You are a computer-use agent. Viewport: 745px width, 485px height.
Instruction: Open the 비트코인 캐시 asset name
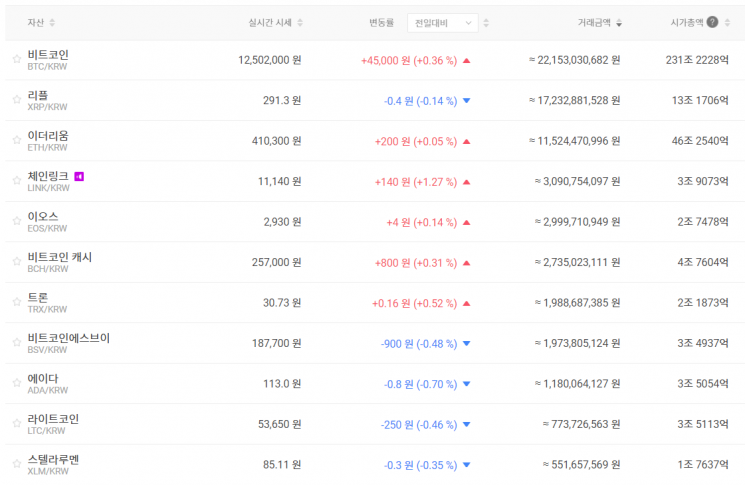pyautogui.click(x=59, y=257)
